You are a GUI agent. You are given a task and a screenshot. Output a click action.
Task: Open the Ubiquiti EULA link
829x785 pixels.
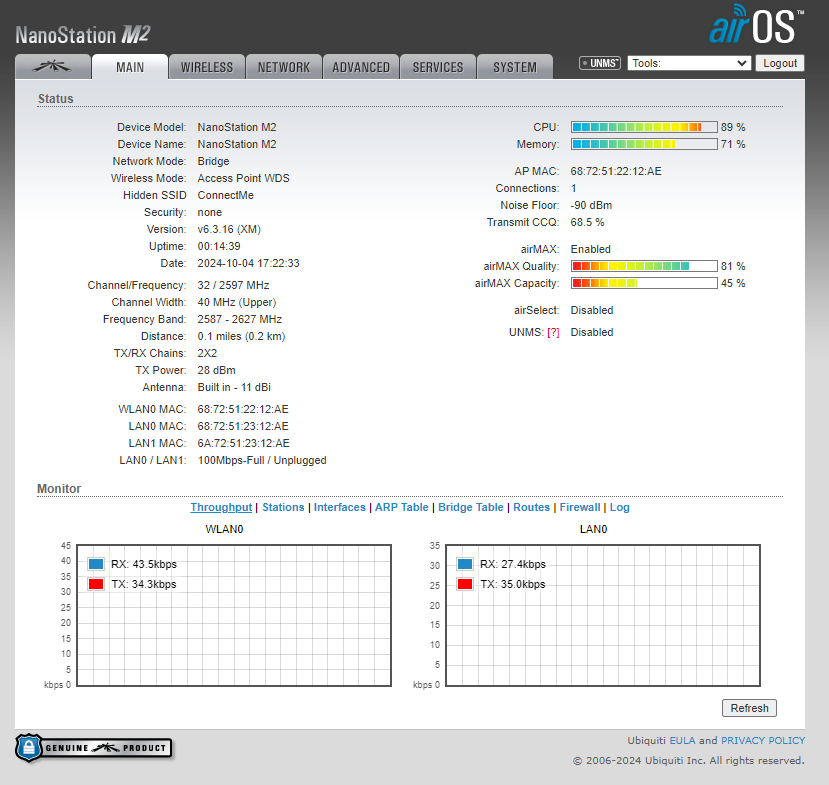(x=683, y=741)
